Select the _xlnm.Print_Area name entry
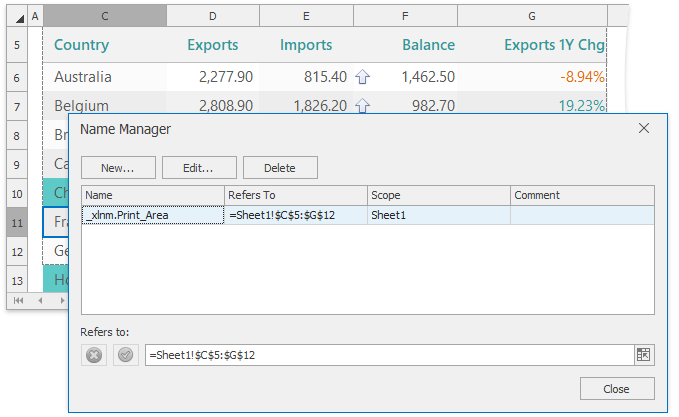This screenshot has height=417, width=679. (x=153, y=214)
